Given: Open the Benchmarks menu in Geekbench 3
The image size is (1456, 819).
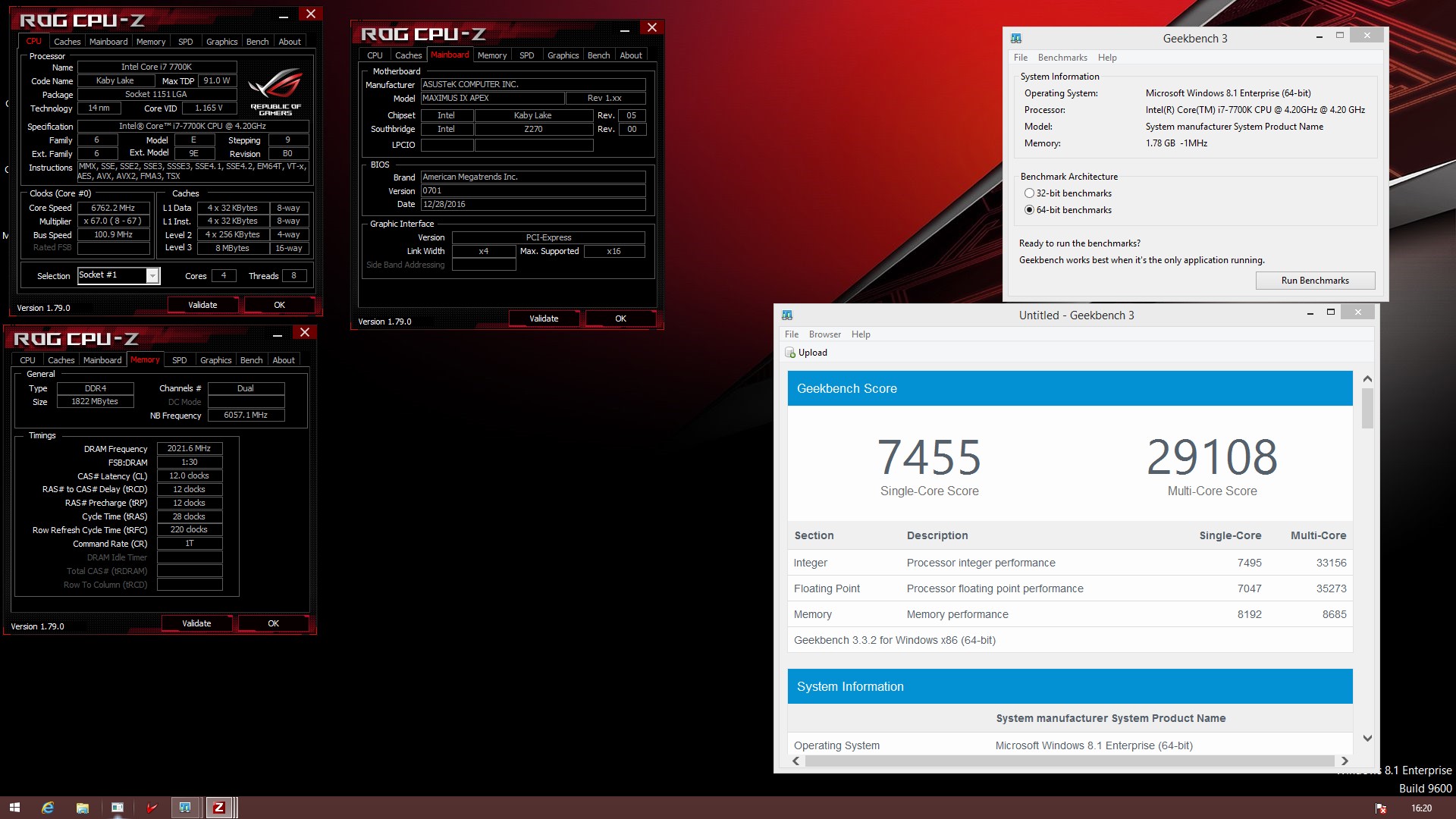Looking at the screenshot, I should [x=1062, y=58].
